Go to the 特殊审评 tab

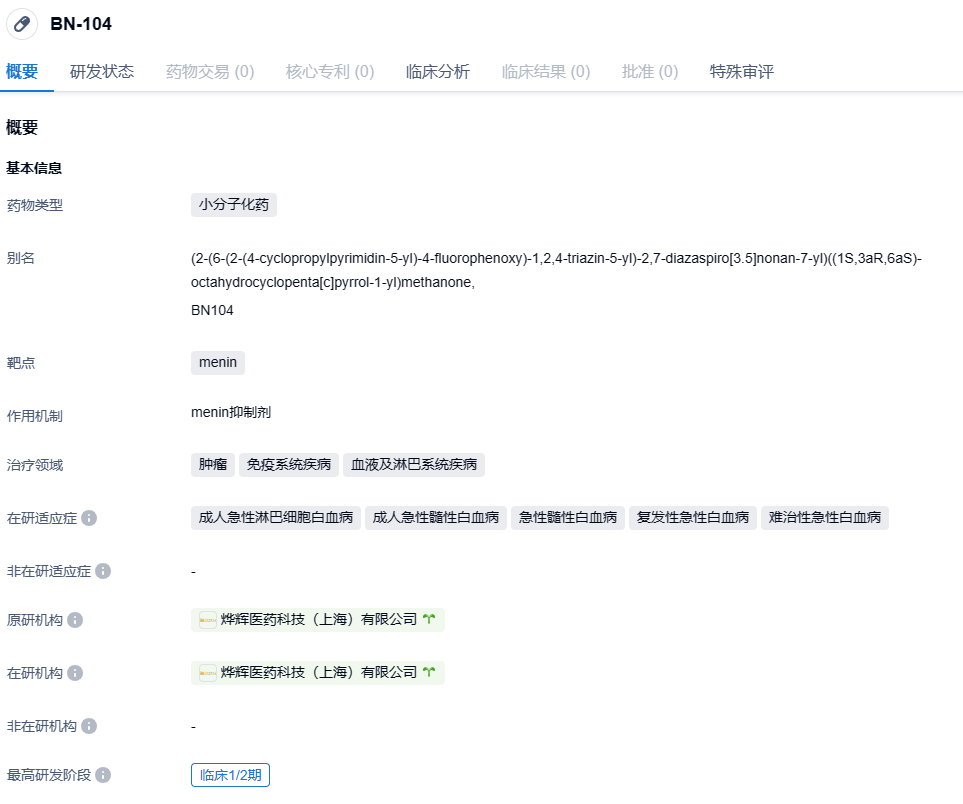pos(742,72)
